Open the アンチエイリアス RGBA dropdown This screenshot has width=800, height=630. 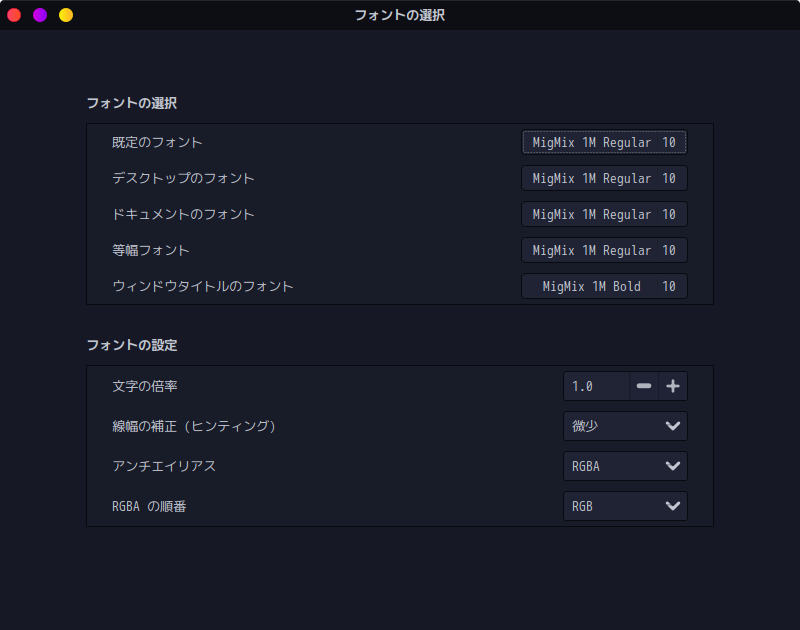coord(625,466)
